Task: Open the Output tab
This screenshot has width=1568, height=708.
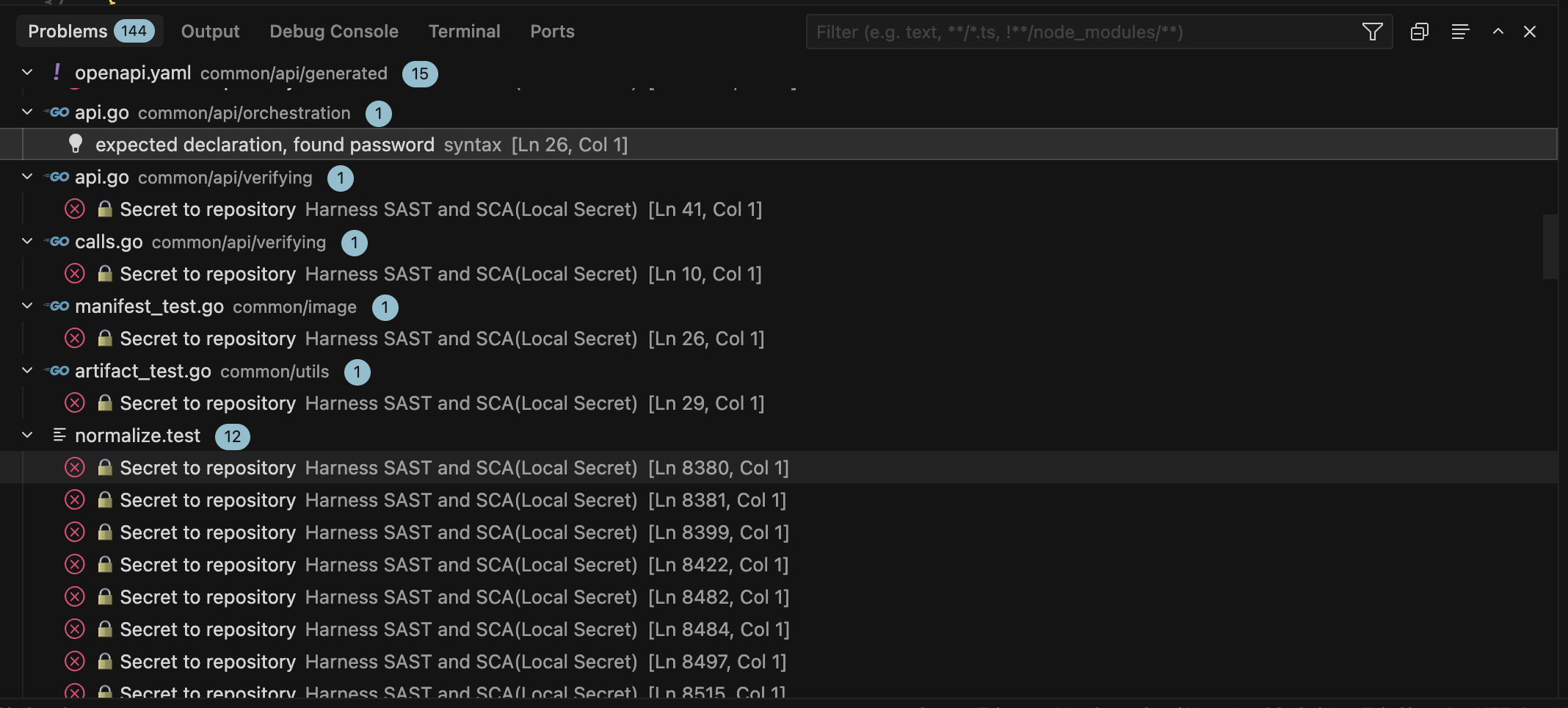Action: point(210,31)
